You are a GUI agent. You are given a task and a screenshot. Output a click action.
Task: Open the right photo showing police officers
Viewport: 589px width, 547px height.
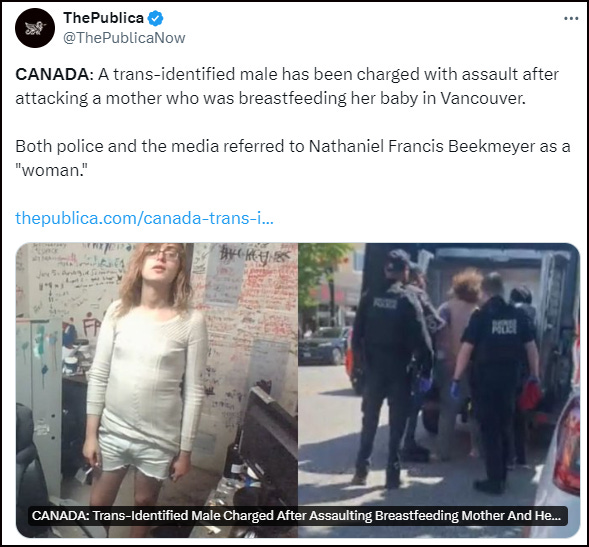439,390
